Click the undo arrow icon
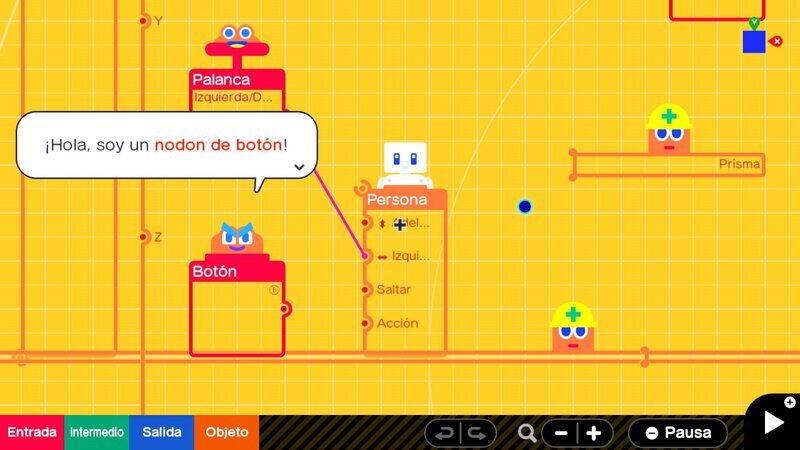The height and width of the screenshot is (450, 800). [444, 433]
